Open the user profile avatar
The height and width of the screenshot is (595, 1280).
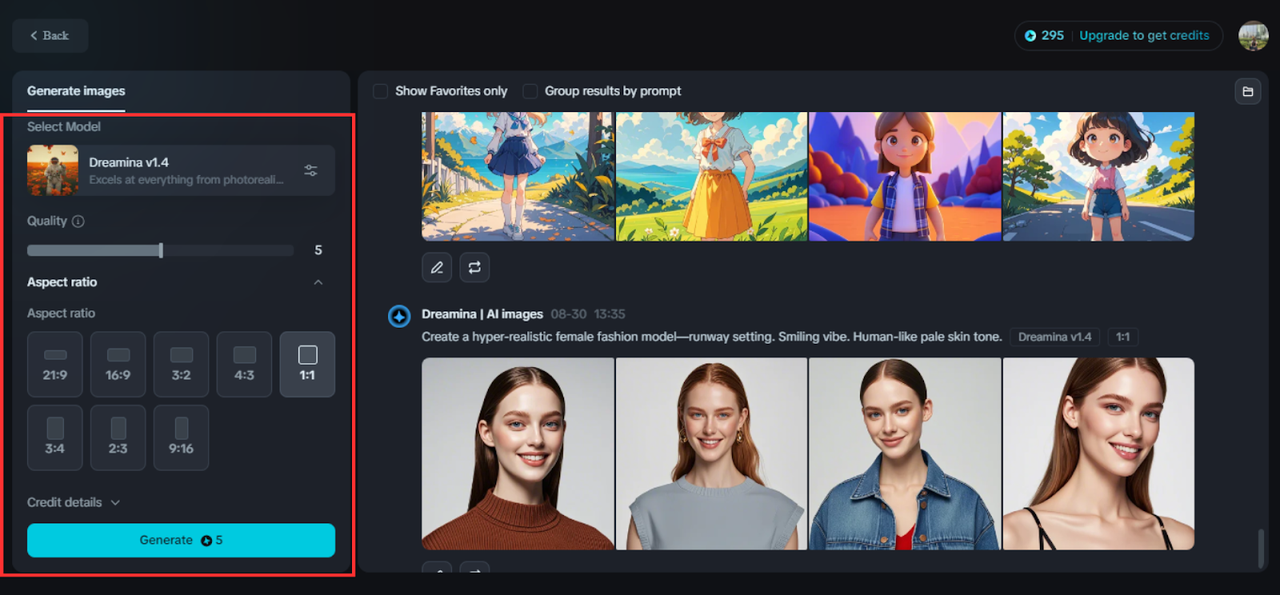pos(1253,35)
